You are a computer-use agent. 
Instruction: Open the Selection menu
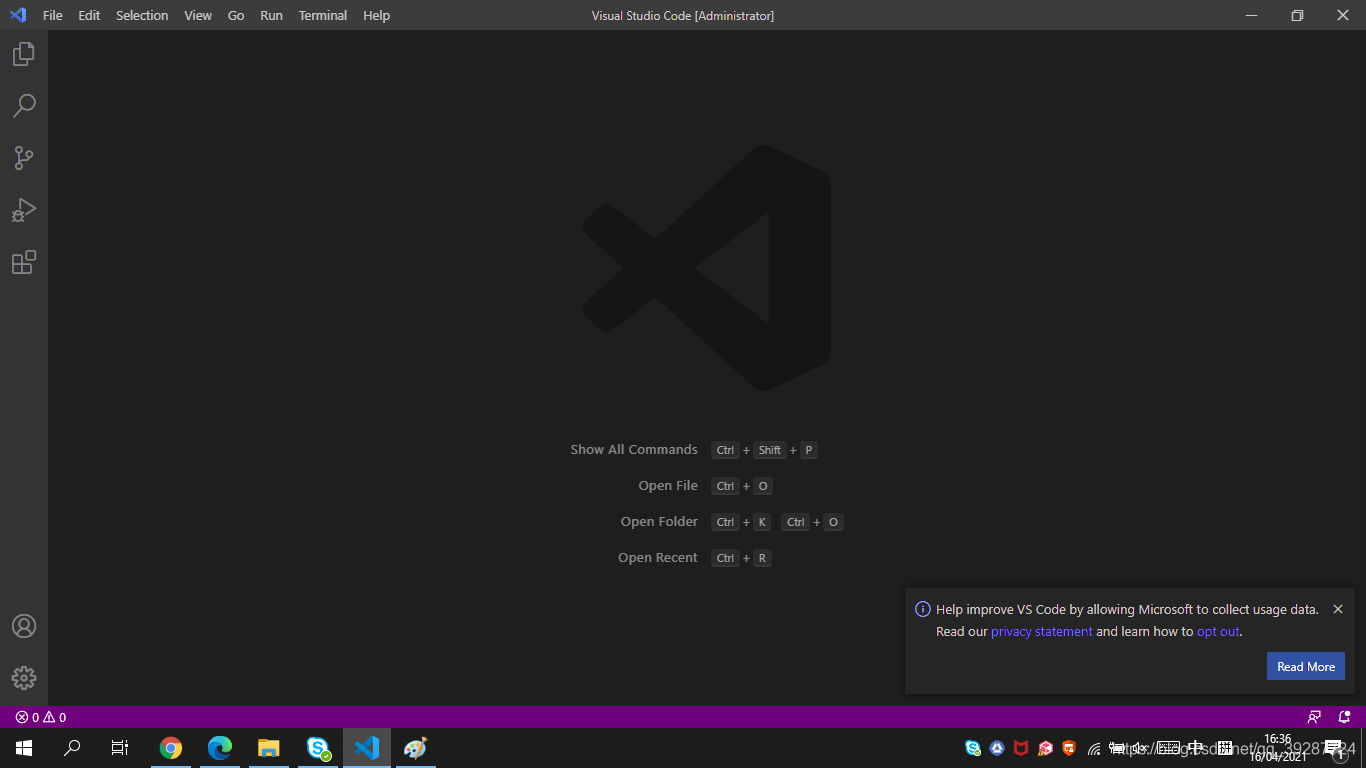(142, 15)
